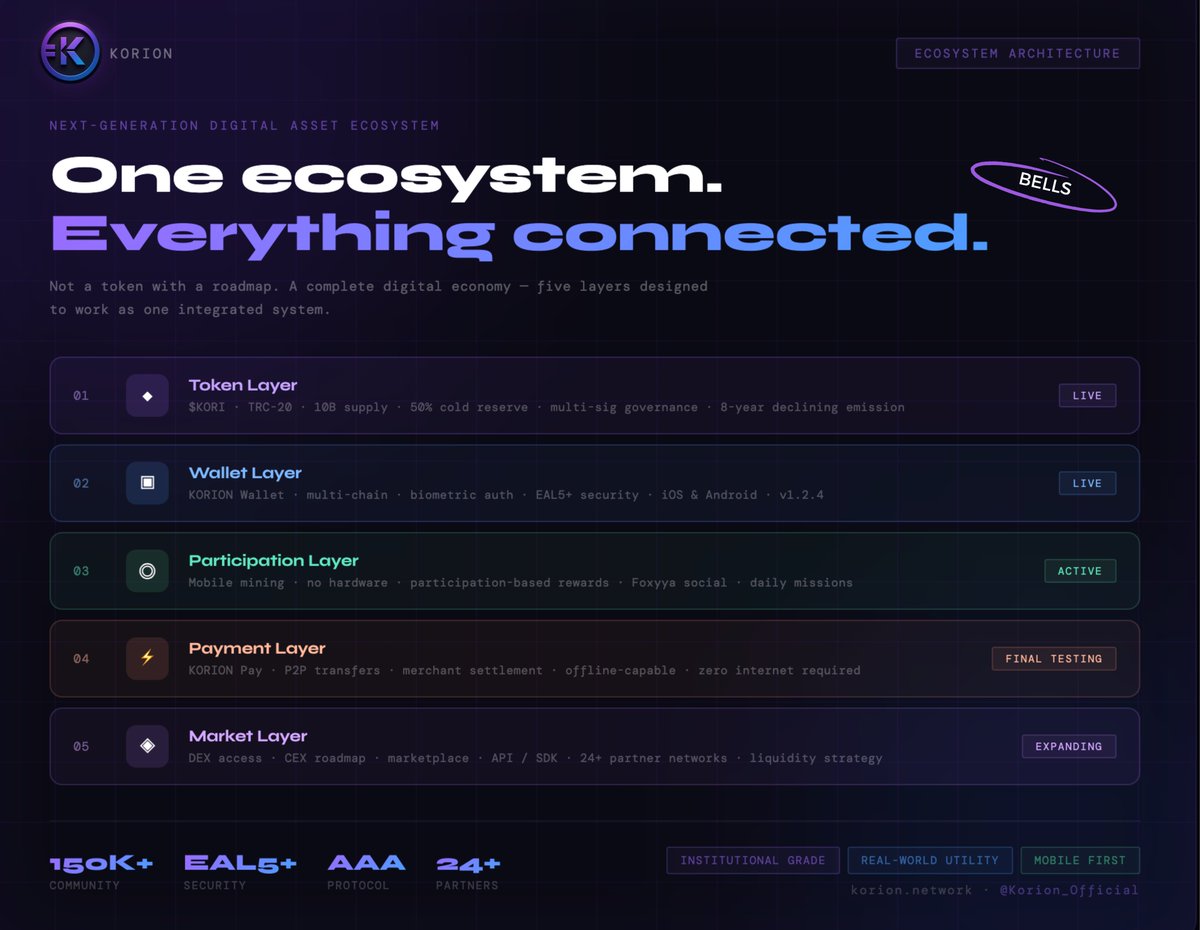The height and width of the screenshot is (930, 1200).
Task: Click the Token Layer diamond icon
Action: pos(147,395)
